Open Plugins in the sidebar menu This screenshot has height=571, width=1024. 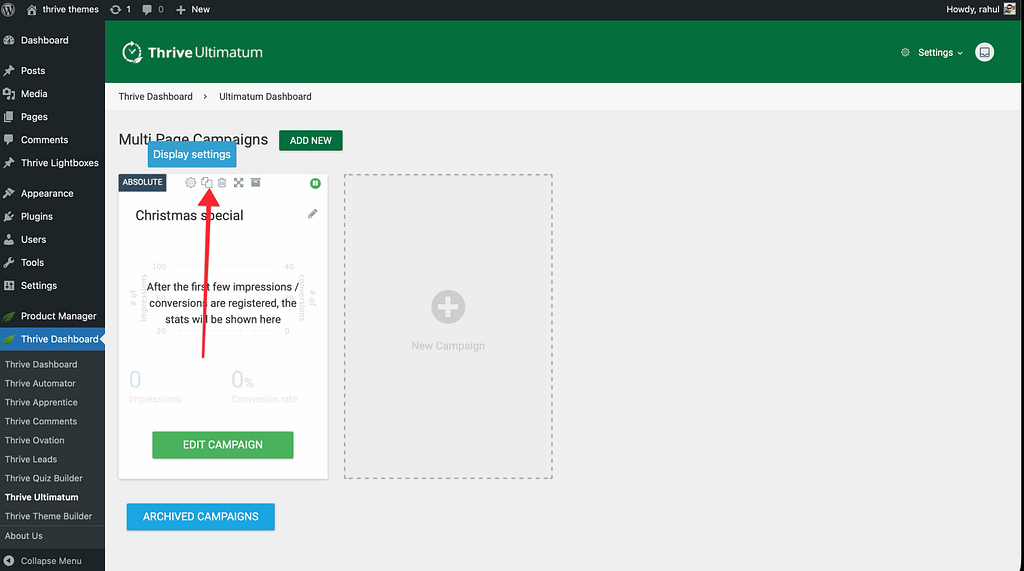click(x=37, y=216)
